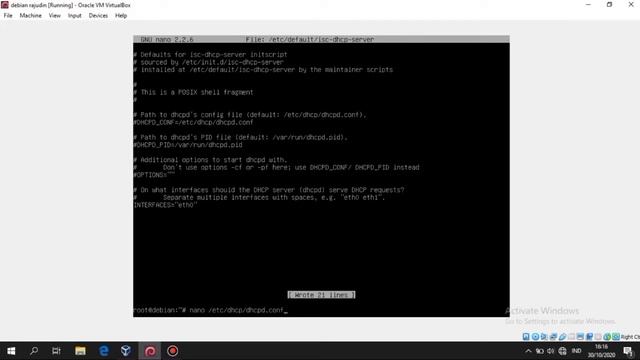Click the line '#DHCPD_CONF=/etc/dhcp/dhcpd.conf'
This screenshot has height=360, width=640.
193,122
